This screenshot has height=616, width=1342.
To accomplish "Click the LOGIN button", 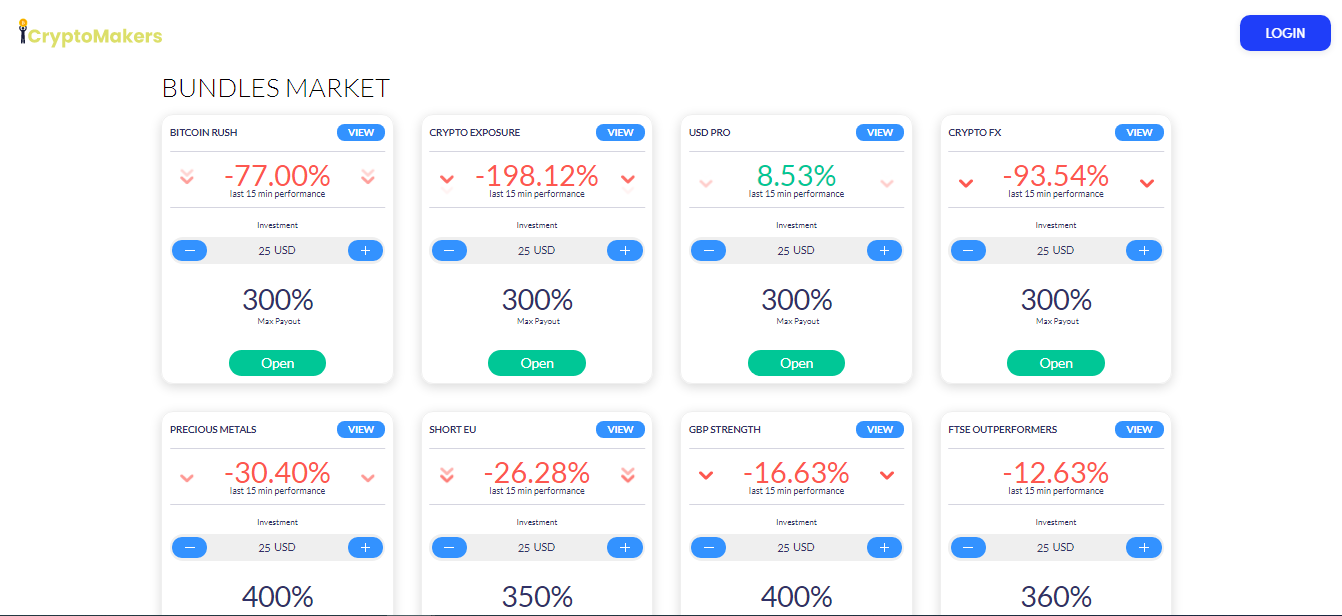I will pos(1285,33).
